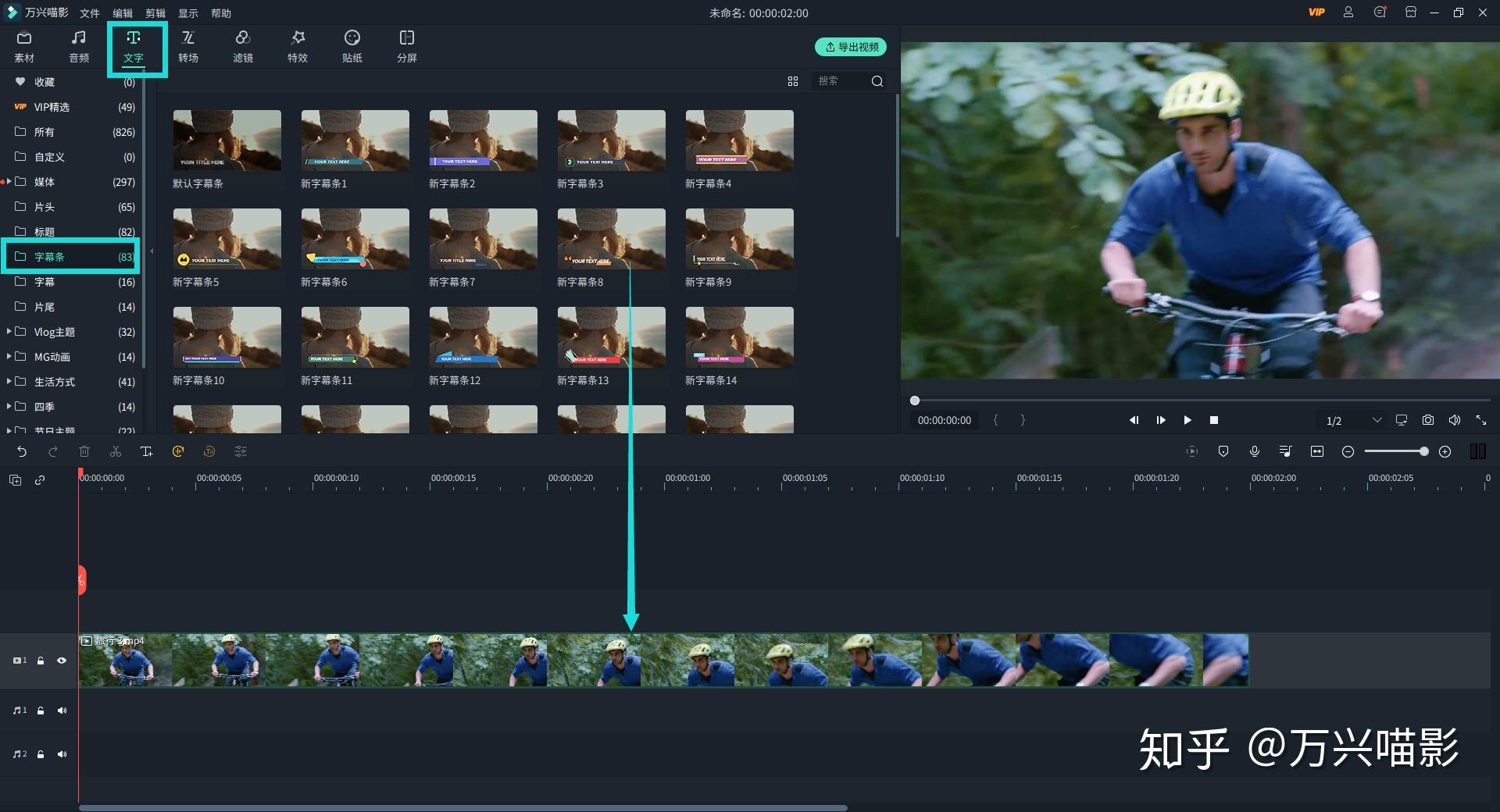
Task: Click the timeline zoom in plus
Action: point(1445,451)
